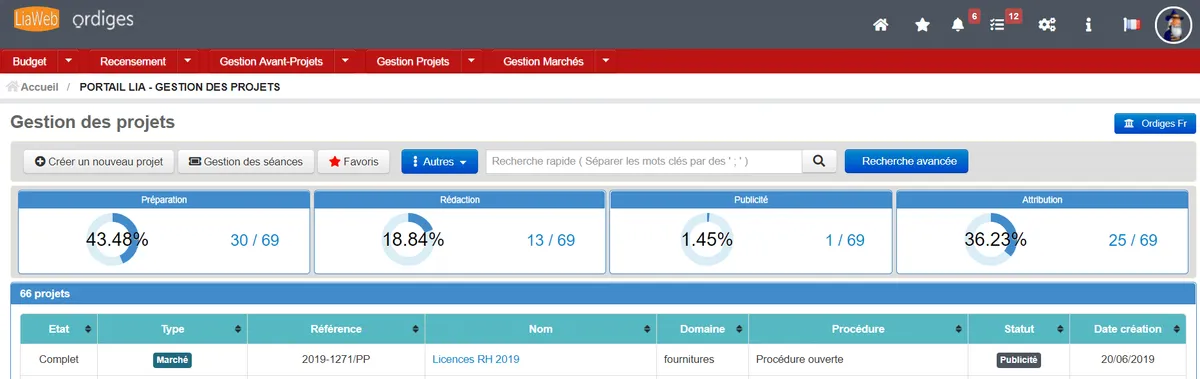Open the Budget menu
The height and width of the screenshot is (379, 1200).
[30, 61]
